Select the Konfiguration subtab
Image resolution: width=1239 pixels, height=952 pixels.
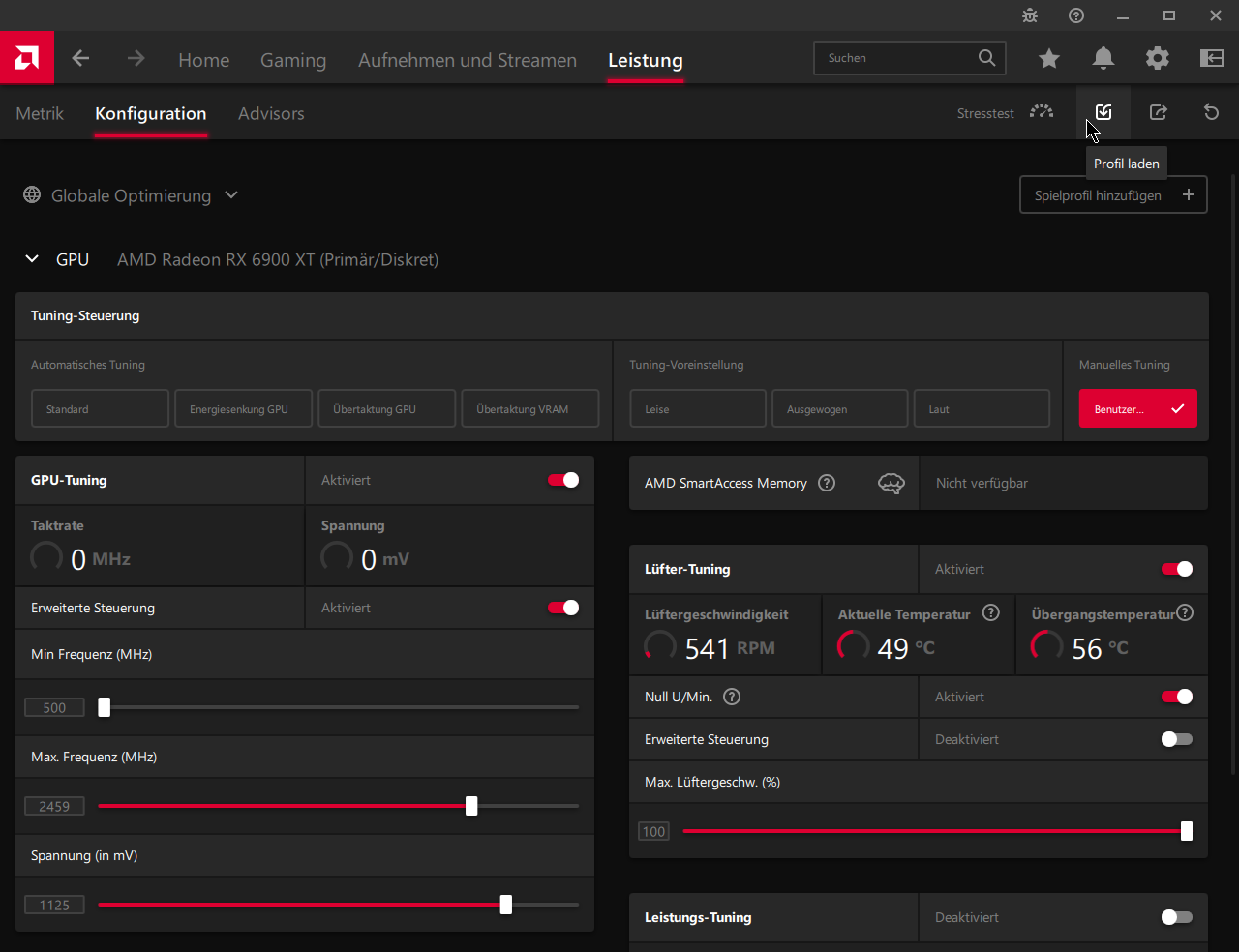[x=151, y=113]
